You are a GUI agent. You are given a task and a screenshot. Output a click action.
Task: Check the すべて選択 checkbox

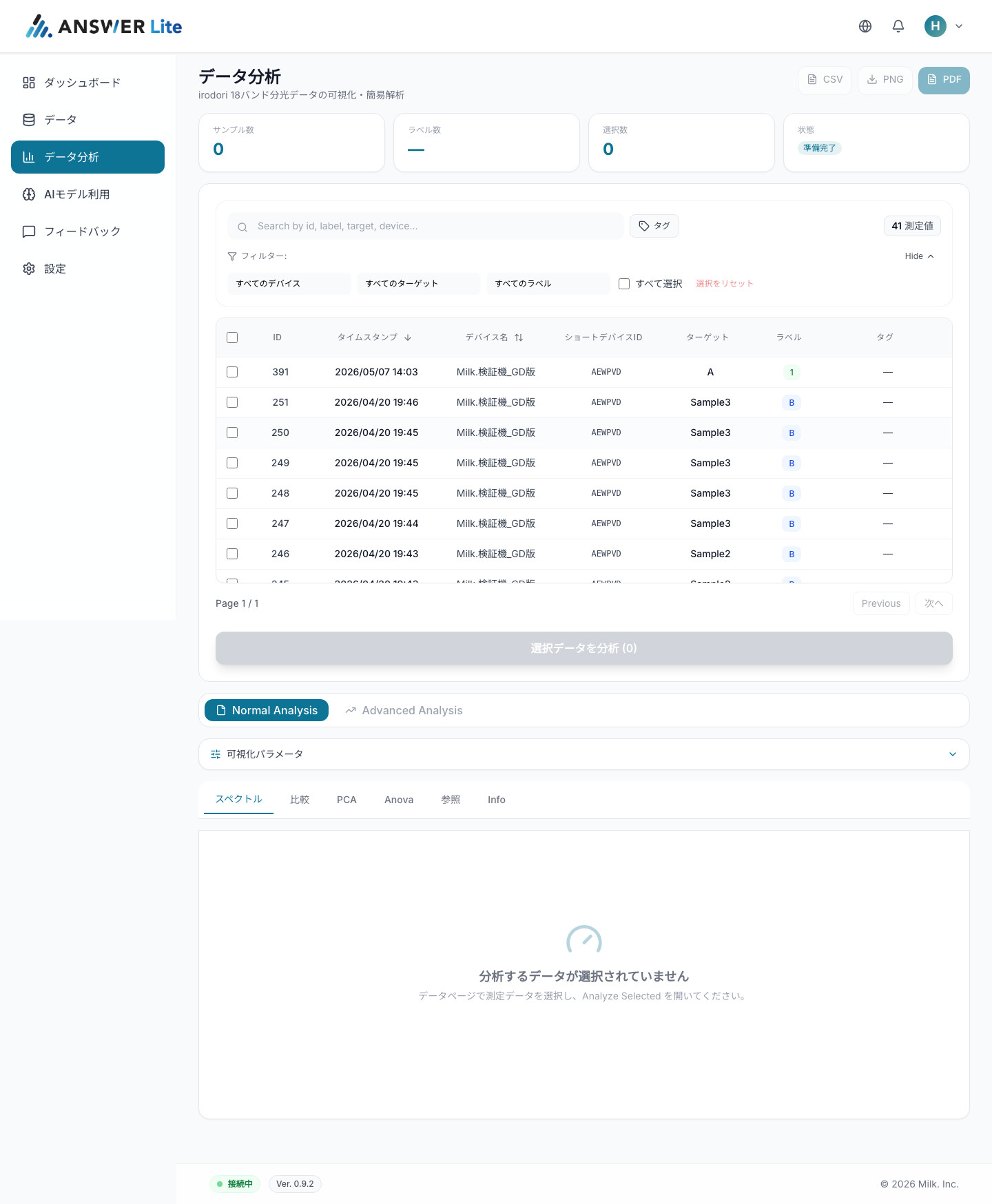click(x=624, y=284)
